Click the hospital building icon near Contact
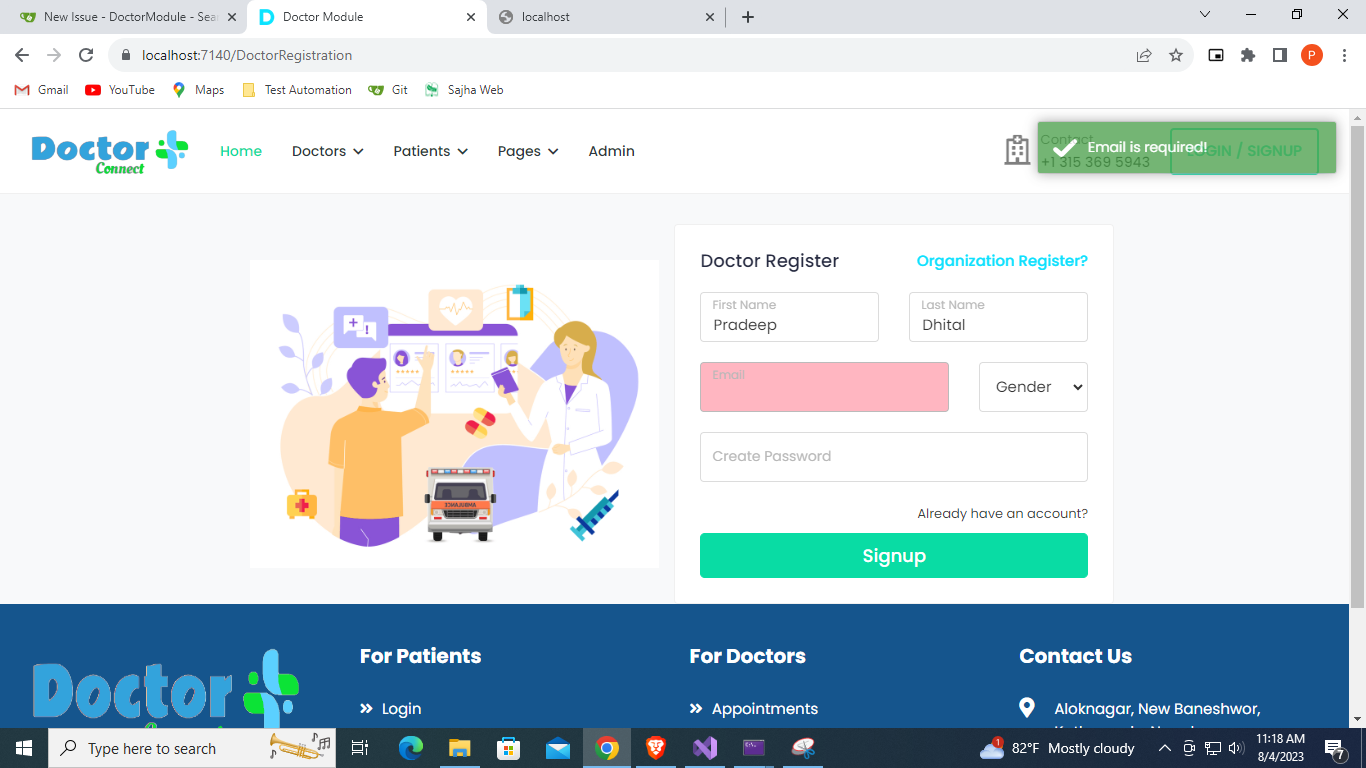 tap(1017, 151)
